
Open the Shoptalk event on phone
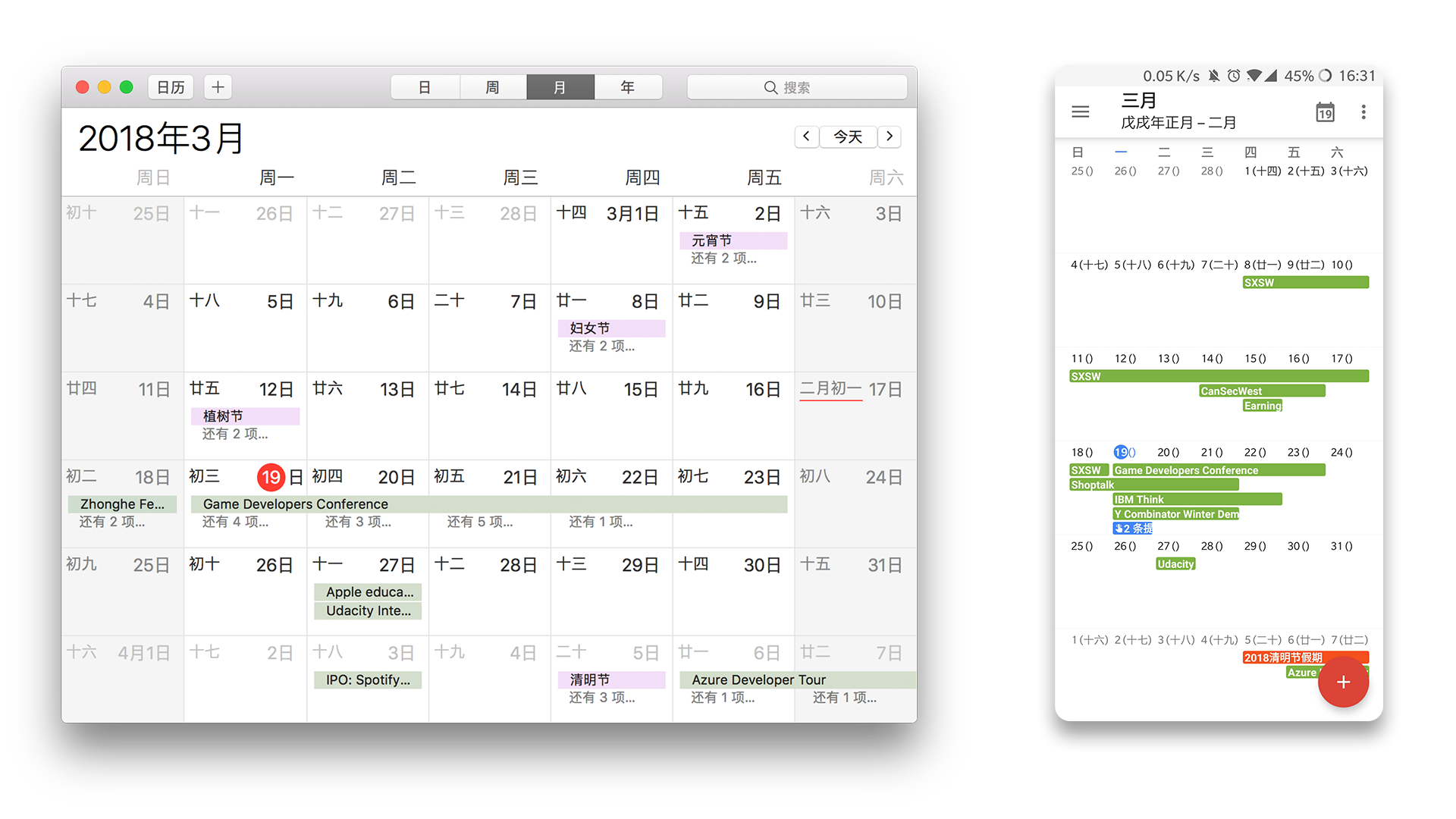pyautogui.click(x=1154, y=485)
